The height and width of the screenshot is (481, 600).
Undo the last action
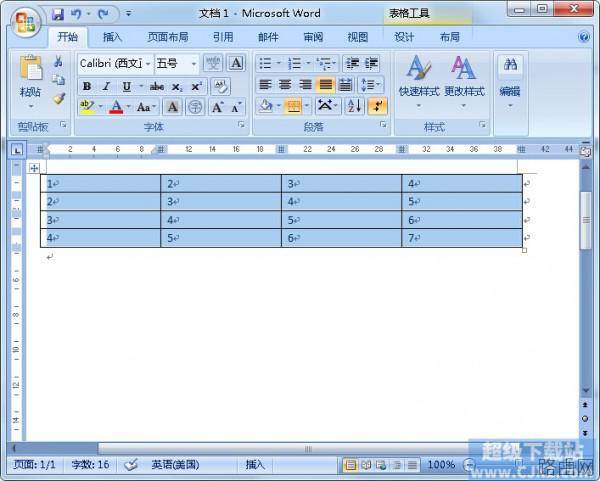click(x=76, y=15)
